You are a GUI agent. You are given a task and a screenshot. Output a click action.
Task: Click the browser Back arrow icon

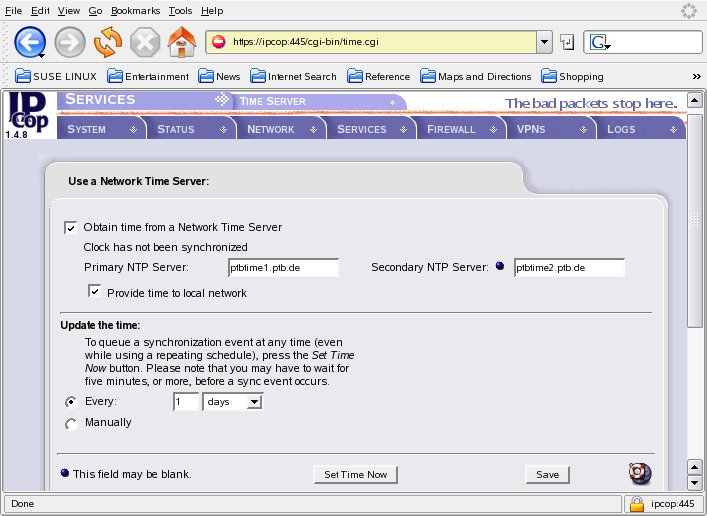coord(29,42)
